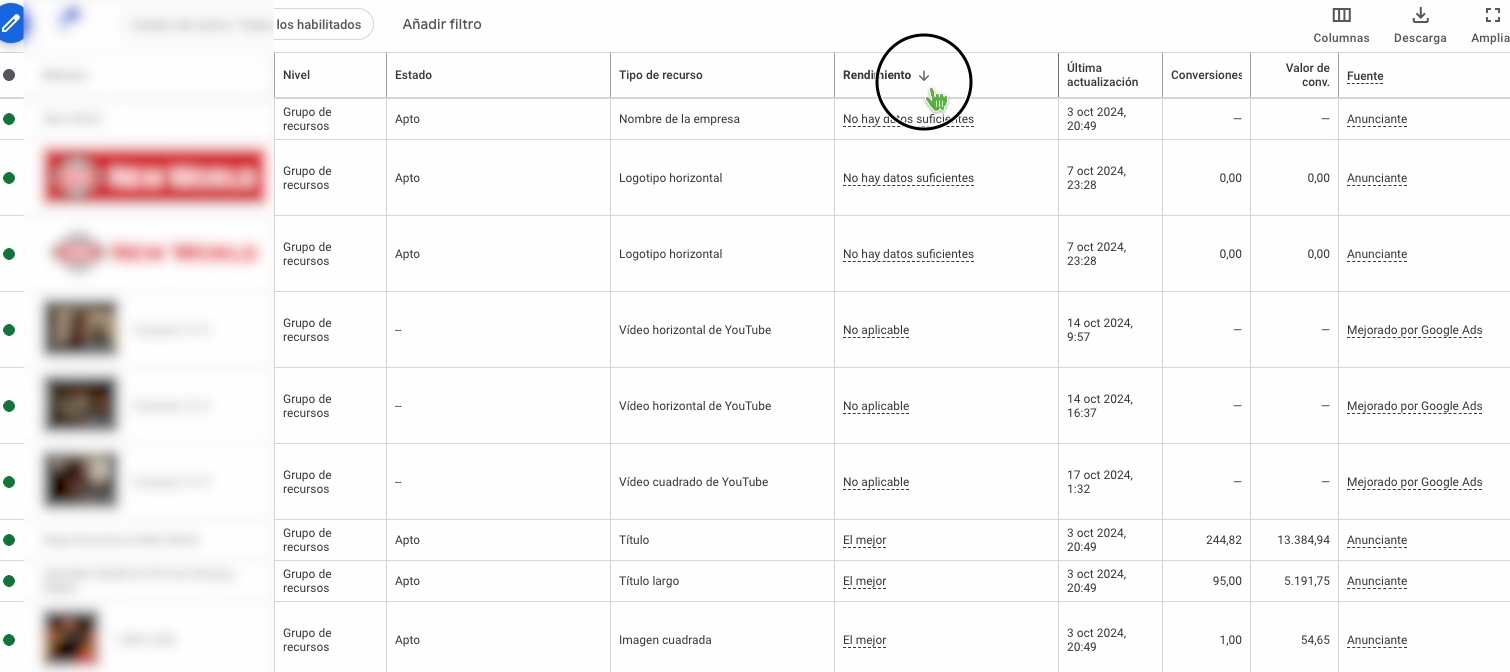The width and height of the screenshot is (1510, 672).
Task: Click the blue pencil edit button
Action: pos(9,22)
